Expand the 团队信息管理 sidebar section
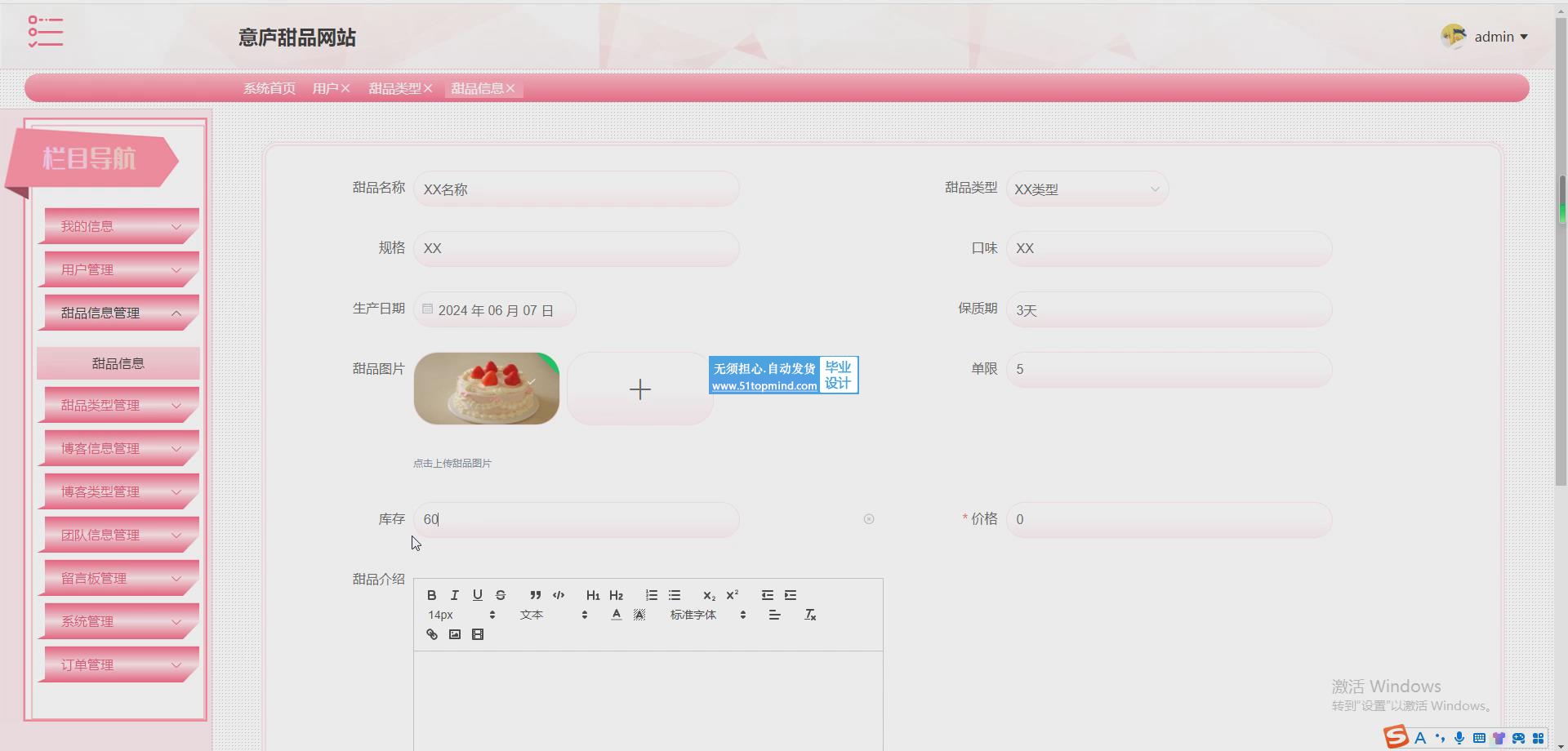The width and height of the screenshot is (1568, 751). click(x=118, y=535)
